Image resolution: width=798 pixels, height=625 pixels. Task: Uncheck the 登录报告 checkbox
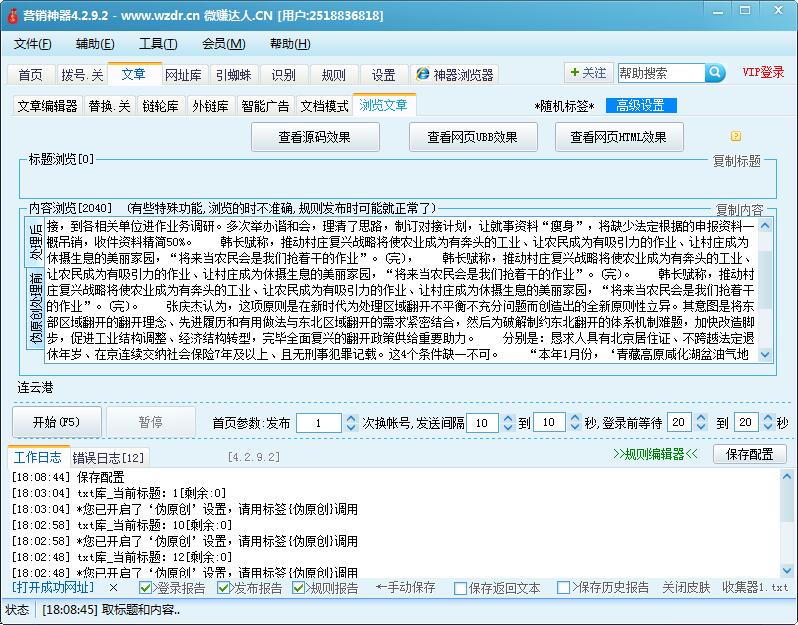point(146,588)
